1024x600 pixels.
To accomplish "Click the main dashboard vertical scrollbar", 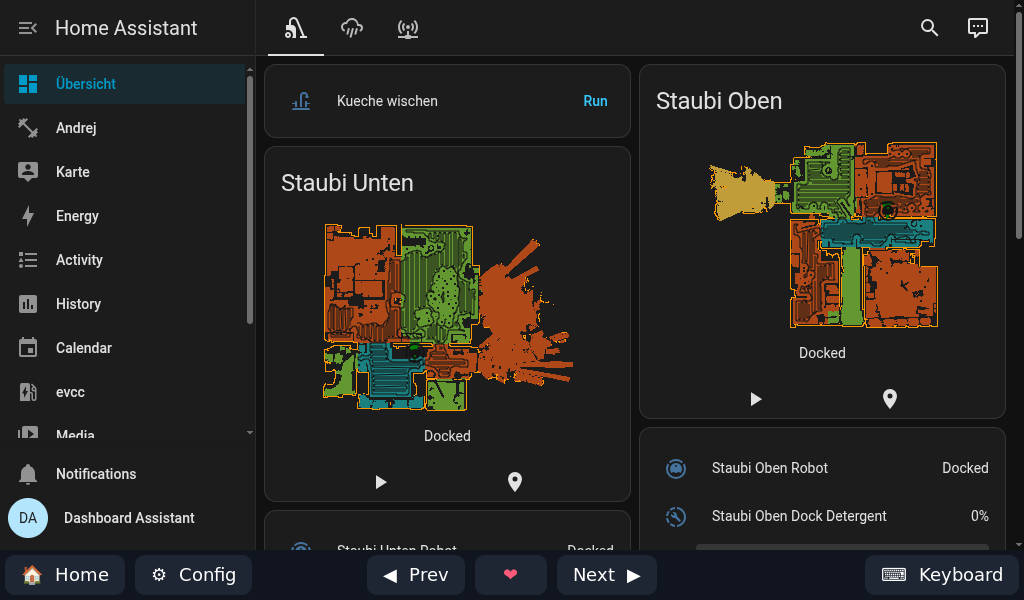I will coord(1019,125).
